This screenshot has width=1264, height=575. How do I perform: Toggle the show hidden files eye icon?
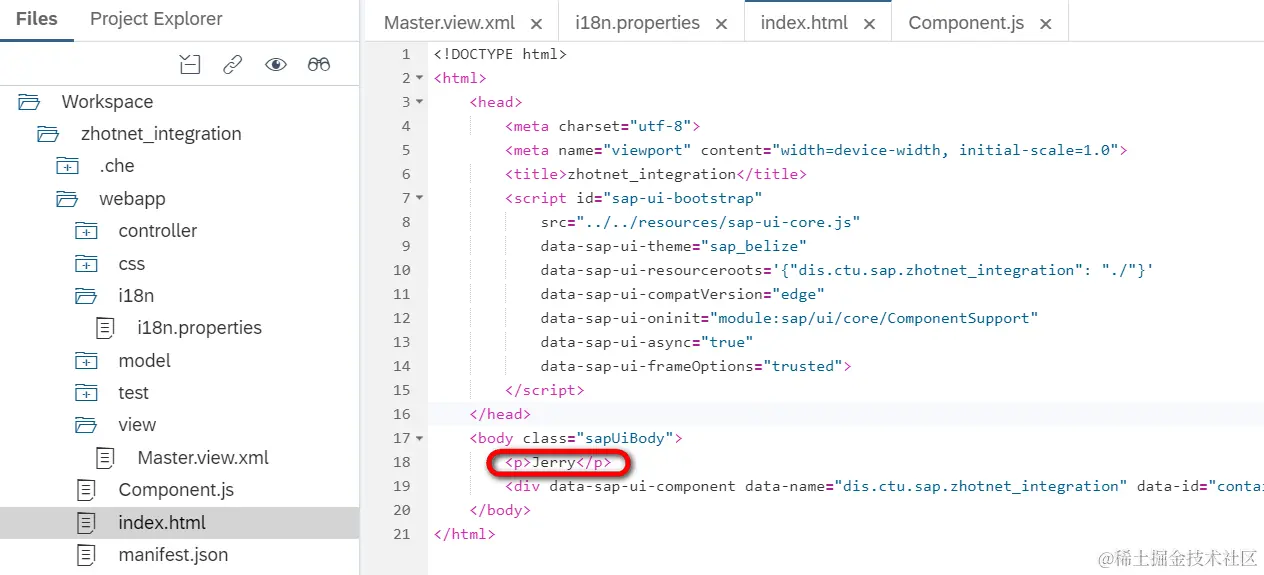point(275,65)
